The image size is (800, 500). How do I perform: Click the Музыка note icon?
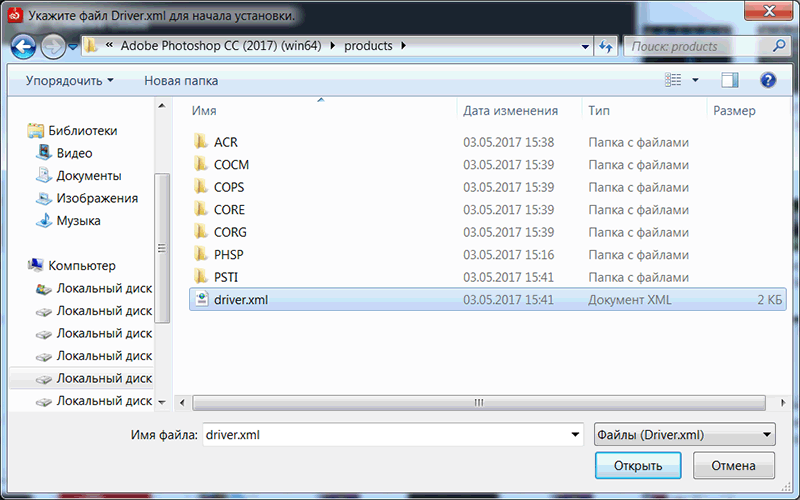point(44,220)
